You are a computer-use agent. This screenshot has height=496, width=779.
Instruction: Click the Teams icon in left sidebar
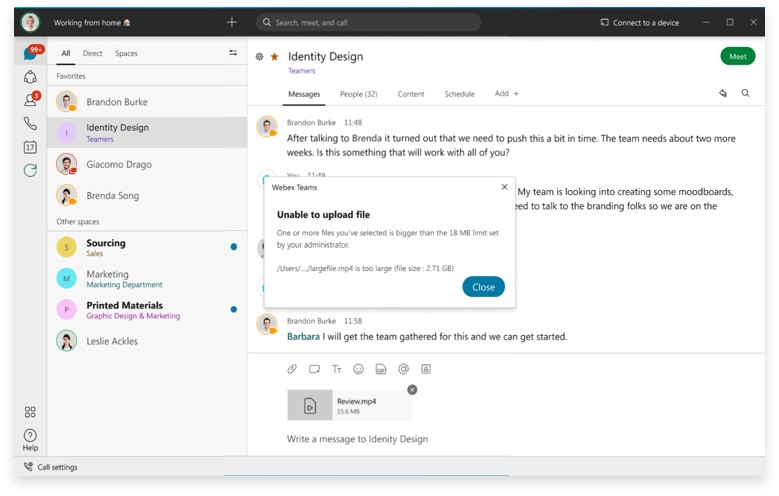click(x=30, y=77)
